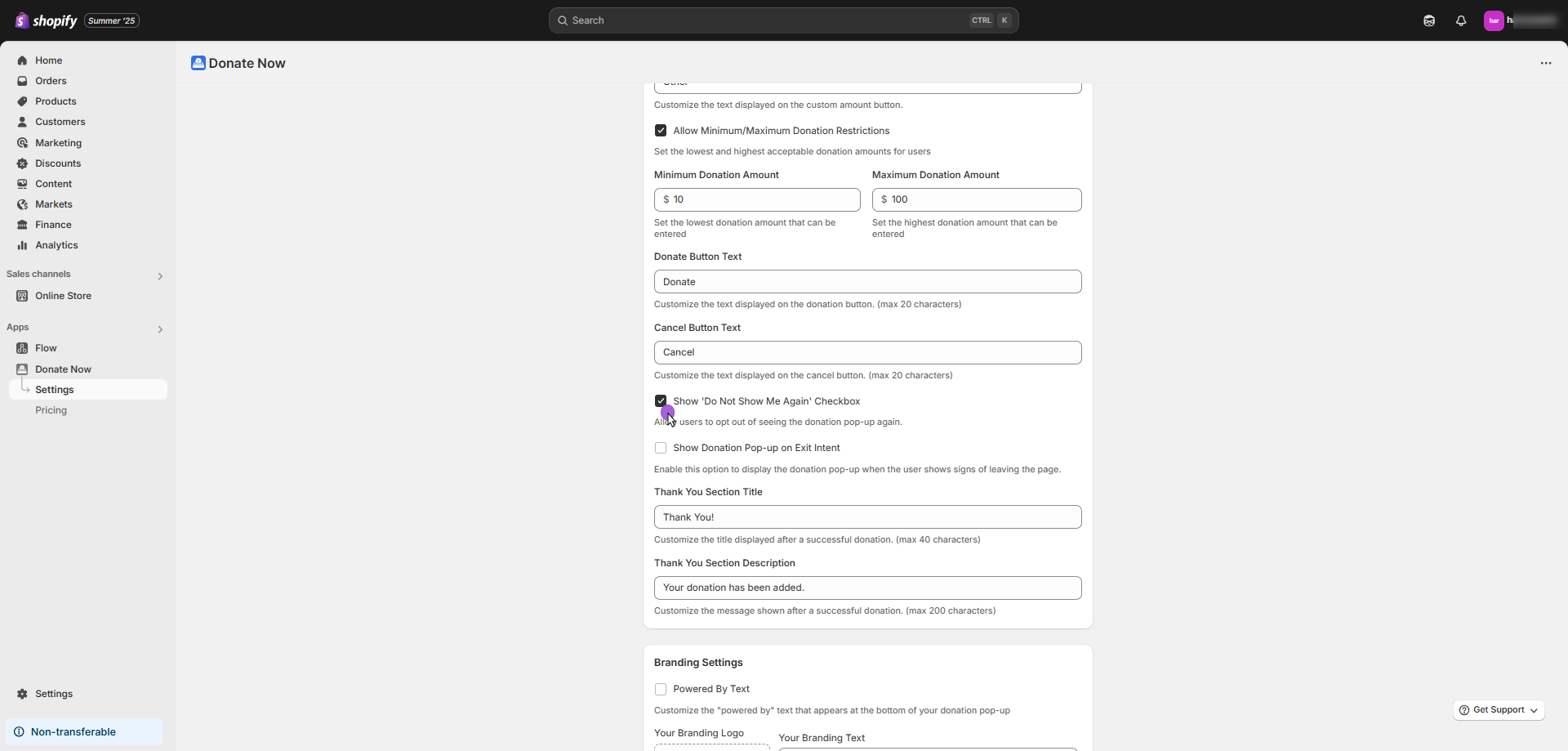Open the Get Support dropdown arrow
The height and width of the screenshot is (751, 1568).
[x=1534, y=711]
